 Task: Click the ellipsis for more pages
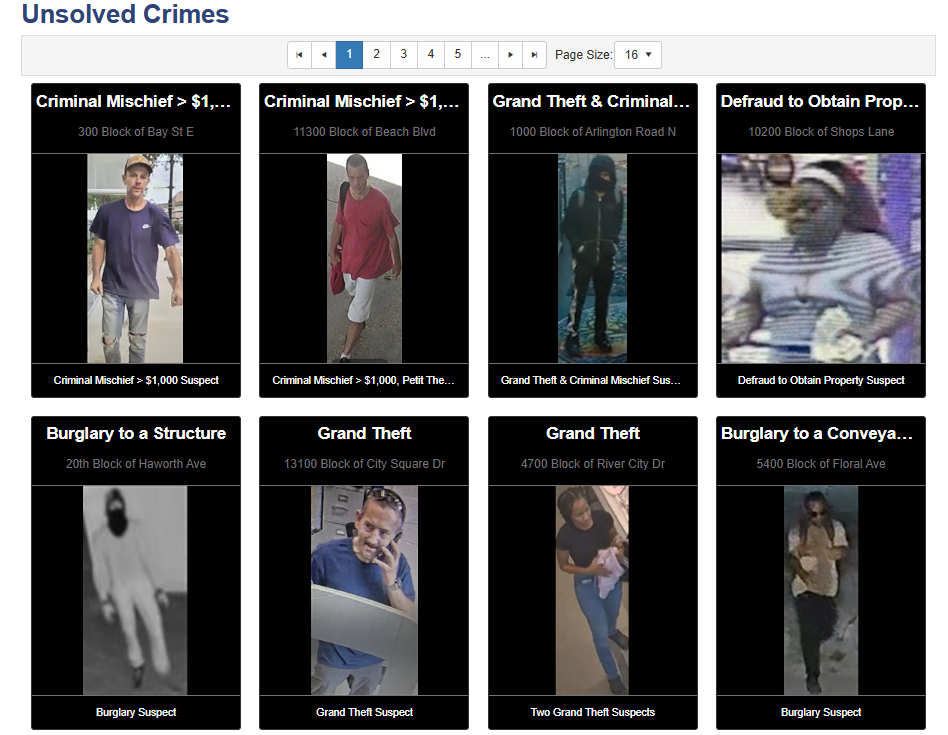[484, 55]
